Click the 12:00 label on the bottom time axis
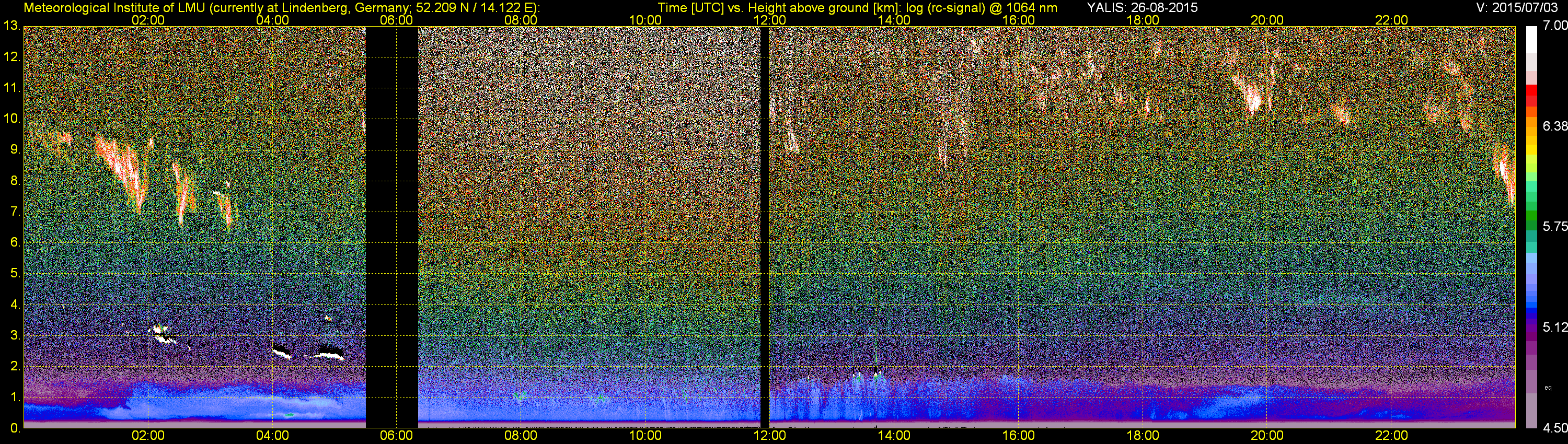This screenshot has height=444, width=1568. click(x=769, y=436)
